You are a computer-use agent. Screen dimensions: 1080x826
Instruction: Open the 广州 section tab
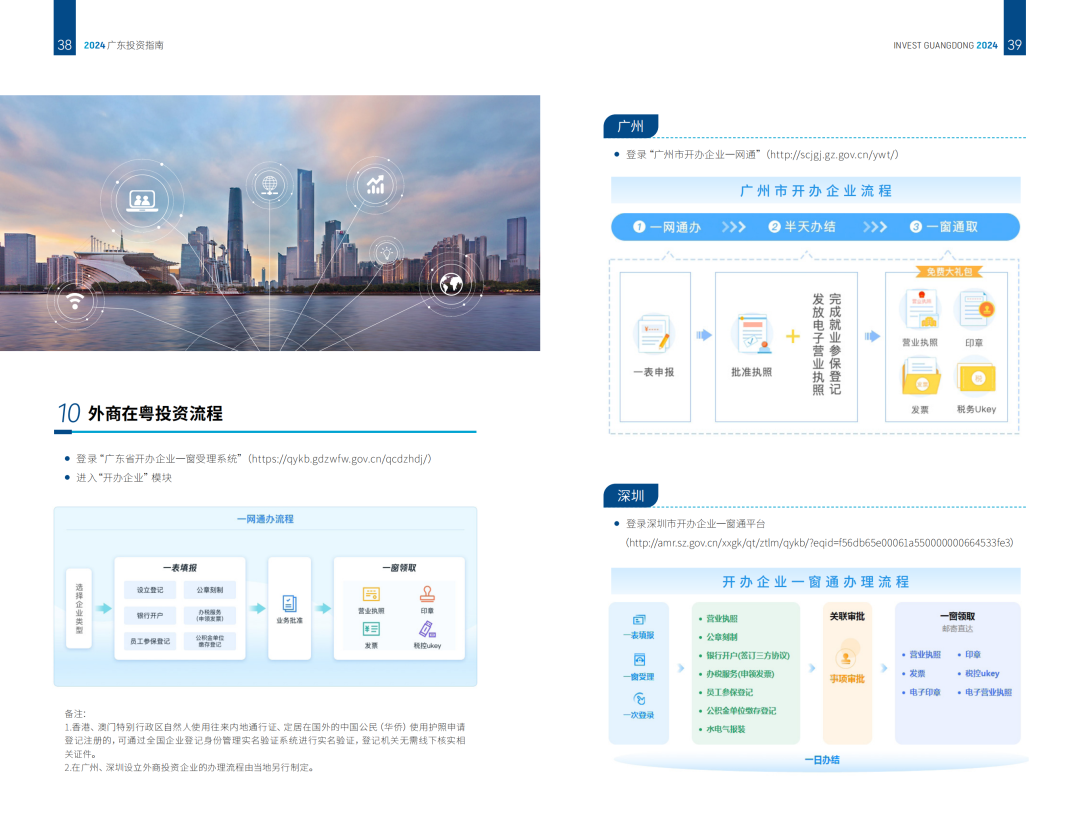631,126
